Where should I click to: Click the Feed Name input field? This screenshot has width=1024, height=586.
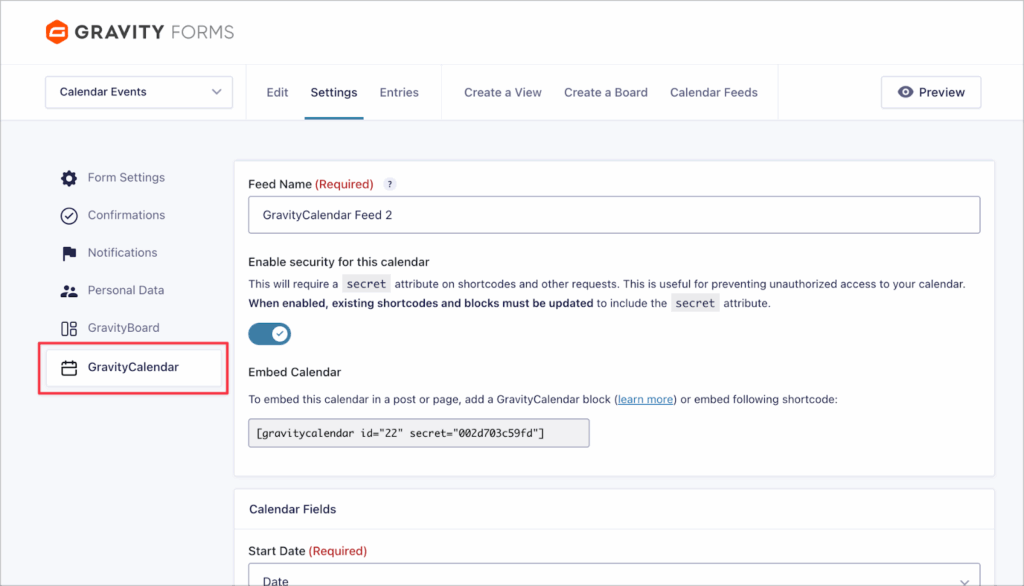[614, 215]
